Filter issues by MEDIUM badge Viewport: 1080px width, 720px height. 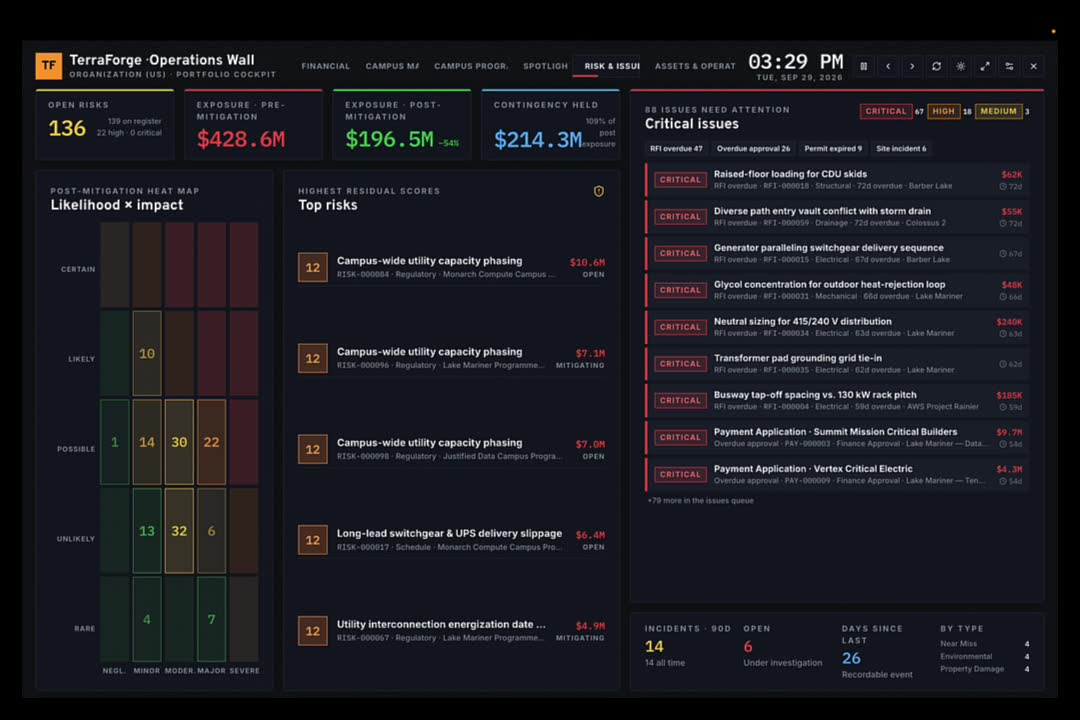998,111
